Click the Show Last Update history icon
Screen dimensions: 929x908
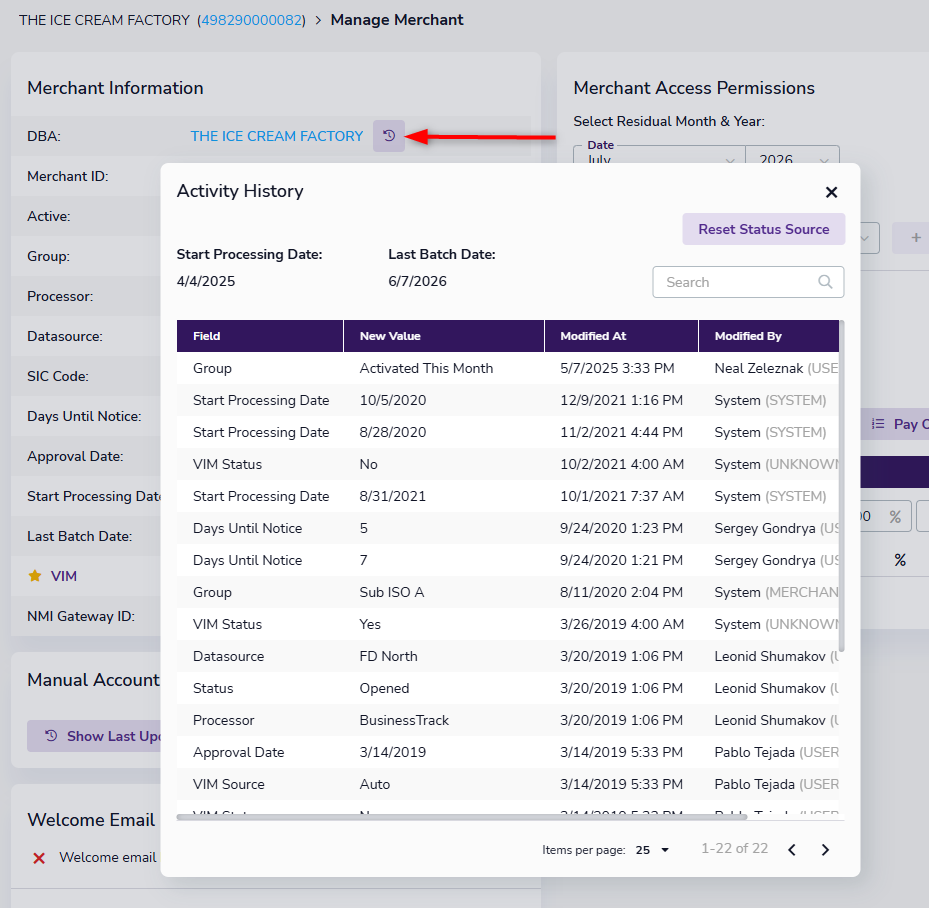click(x=52, y=736)
